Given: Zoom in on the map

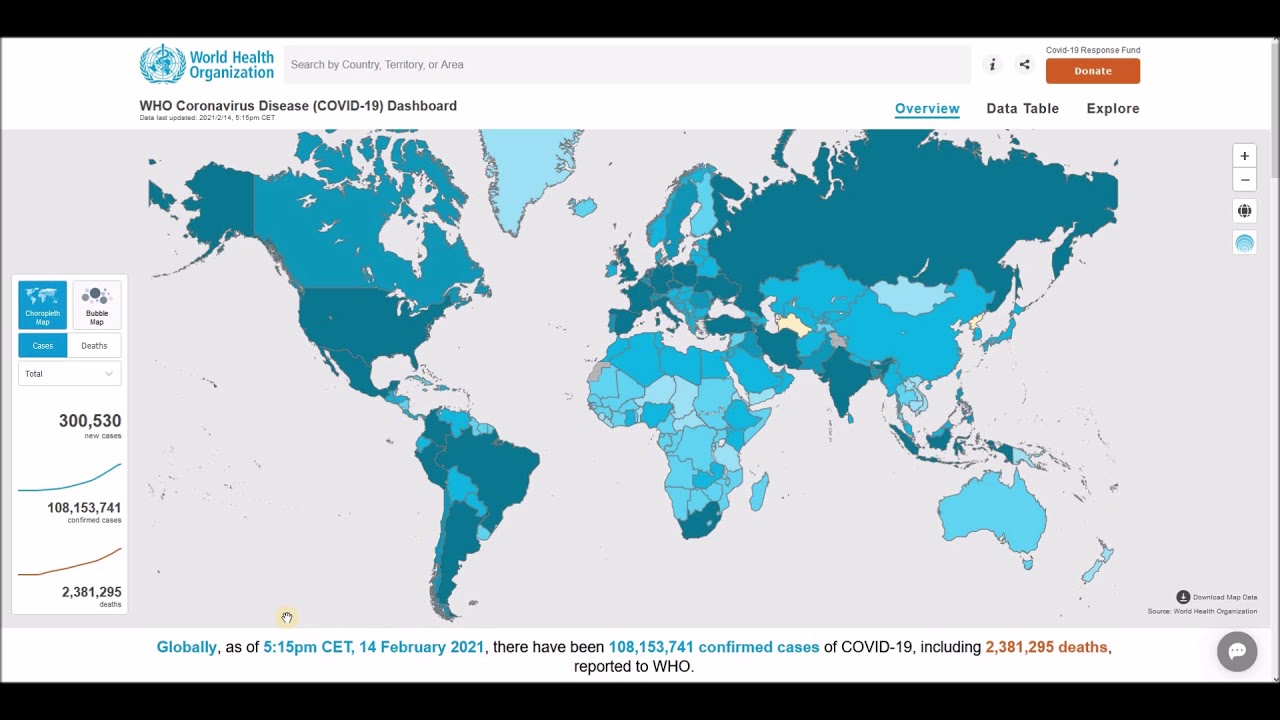Looking at the screenshot, I should pyautogui.click(x=1244, y=156).
